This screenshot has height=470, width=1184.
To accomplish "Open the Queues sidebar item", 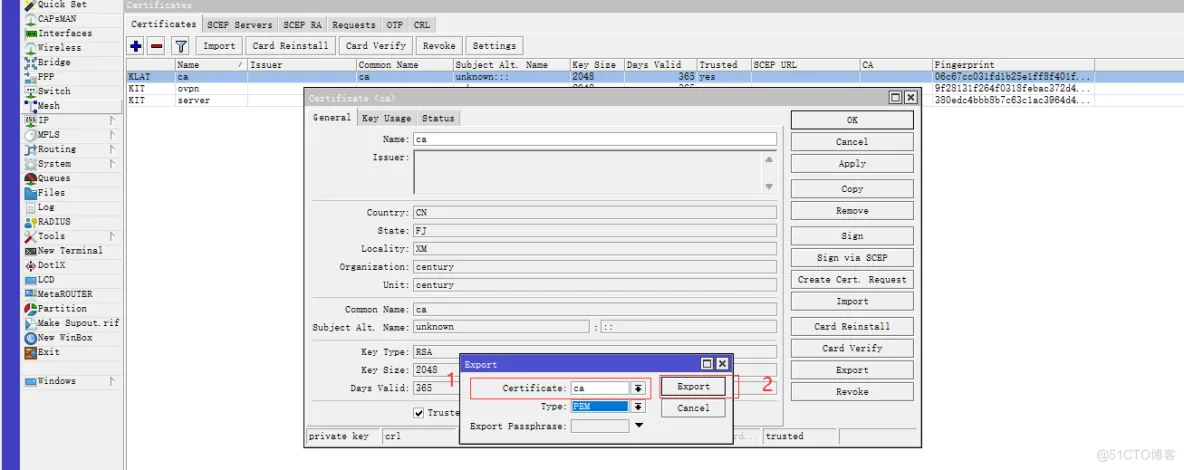I will pos(54,179).
